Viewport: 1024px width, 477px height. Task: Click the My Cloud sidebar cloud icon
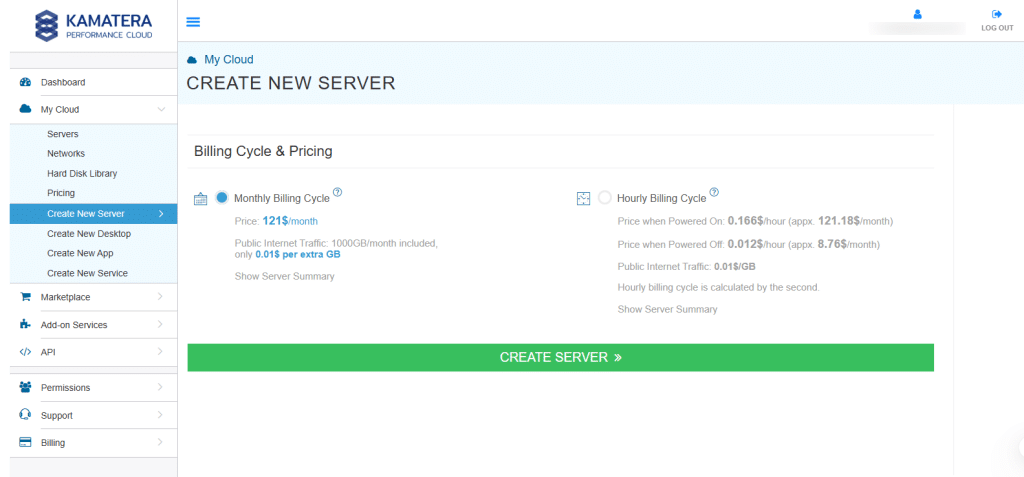pyautogui.click(x=25, y=109)
